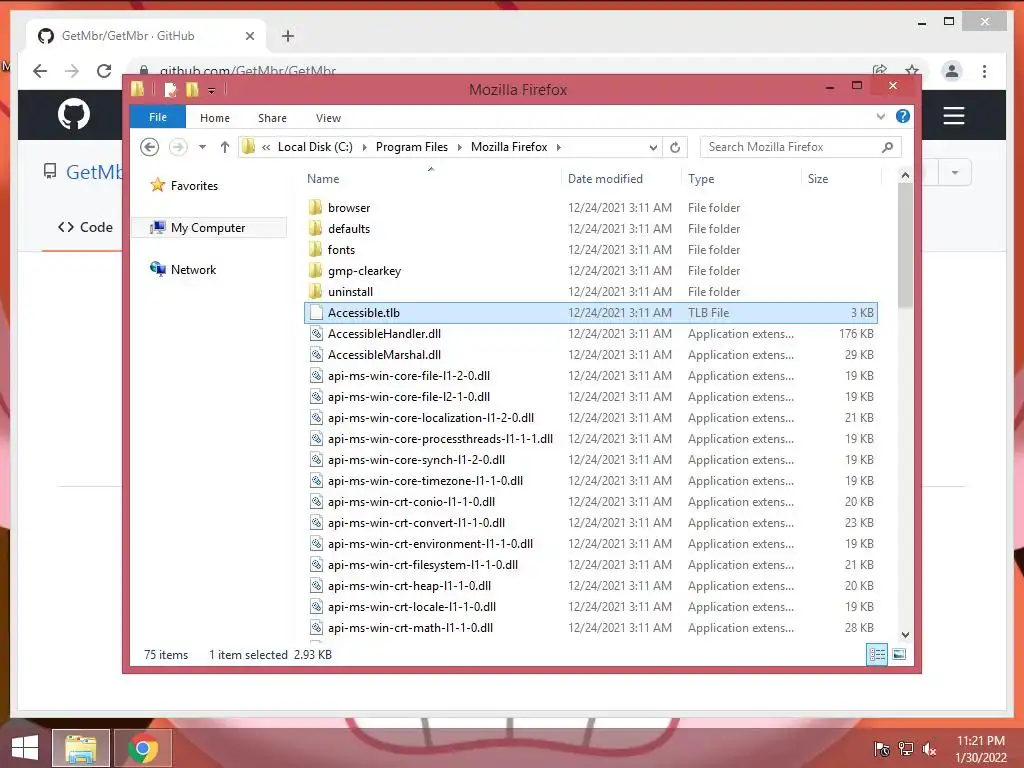1024x768 pixels.
Task: Open the Customize Quick Access Toolbar dropdown
Action: click(212, 90)
